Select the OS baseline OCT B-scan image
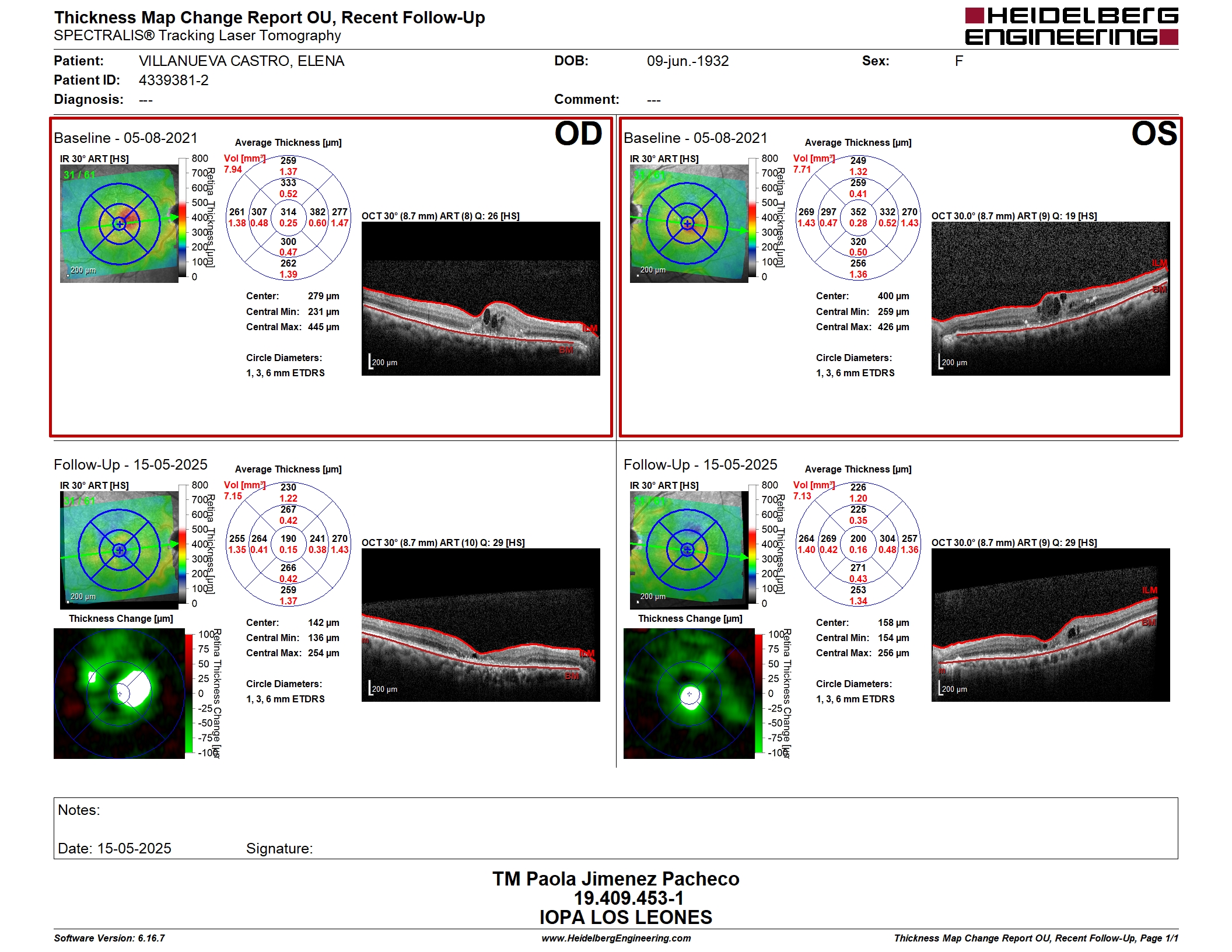1232x952 pixels. [1051, 299]
